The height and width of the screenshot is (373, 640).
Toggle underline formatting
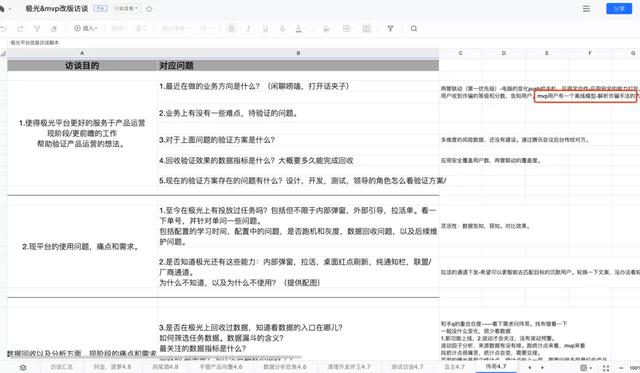coord(265,29)
